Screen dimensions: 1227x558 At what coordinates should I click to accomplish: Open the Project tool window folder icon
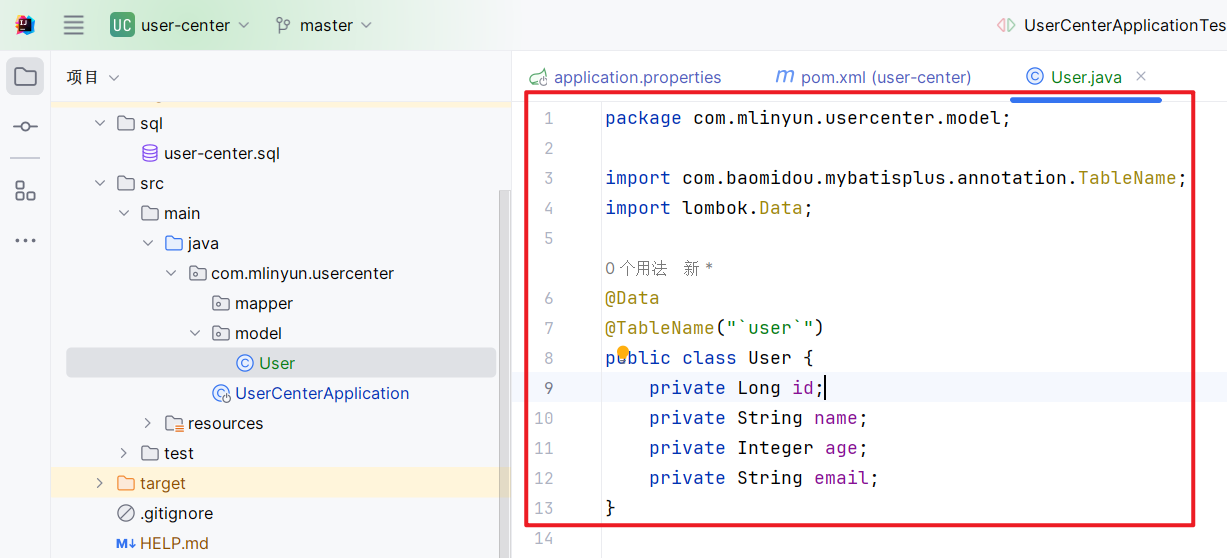(25, 77)
